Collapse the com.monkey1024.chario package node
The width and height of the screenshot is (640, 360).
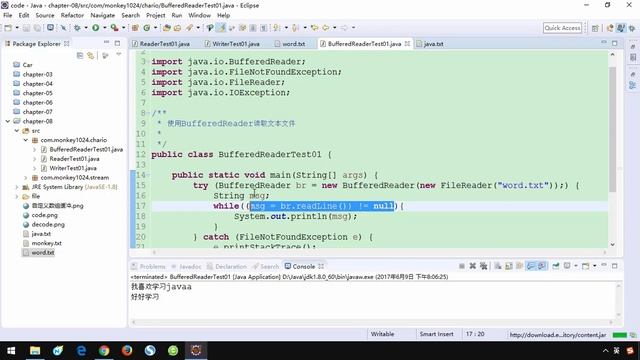[26, 140]
